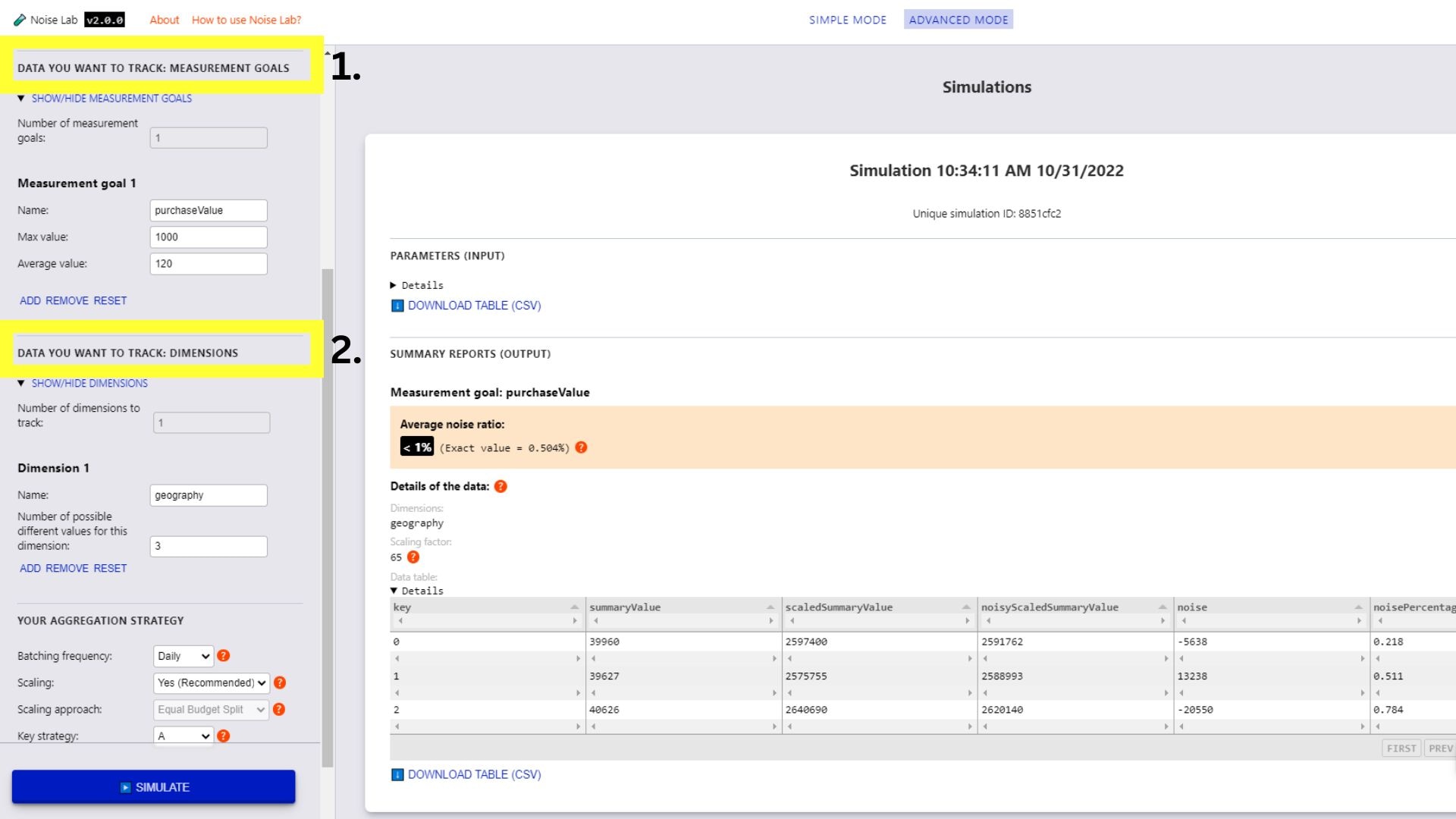The width and height of the screenshot is (1456, 819).
Task: Toggle SHOW/HIDE DIMENSIONS section
Action: point(89,383)
